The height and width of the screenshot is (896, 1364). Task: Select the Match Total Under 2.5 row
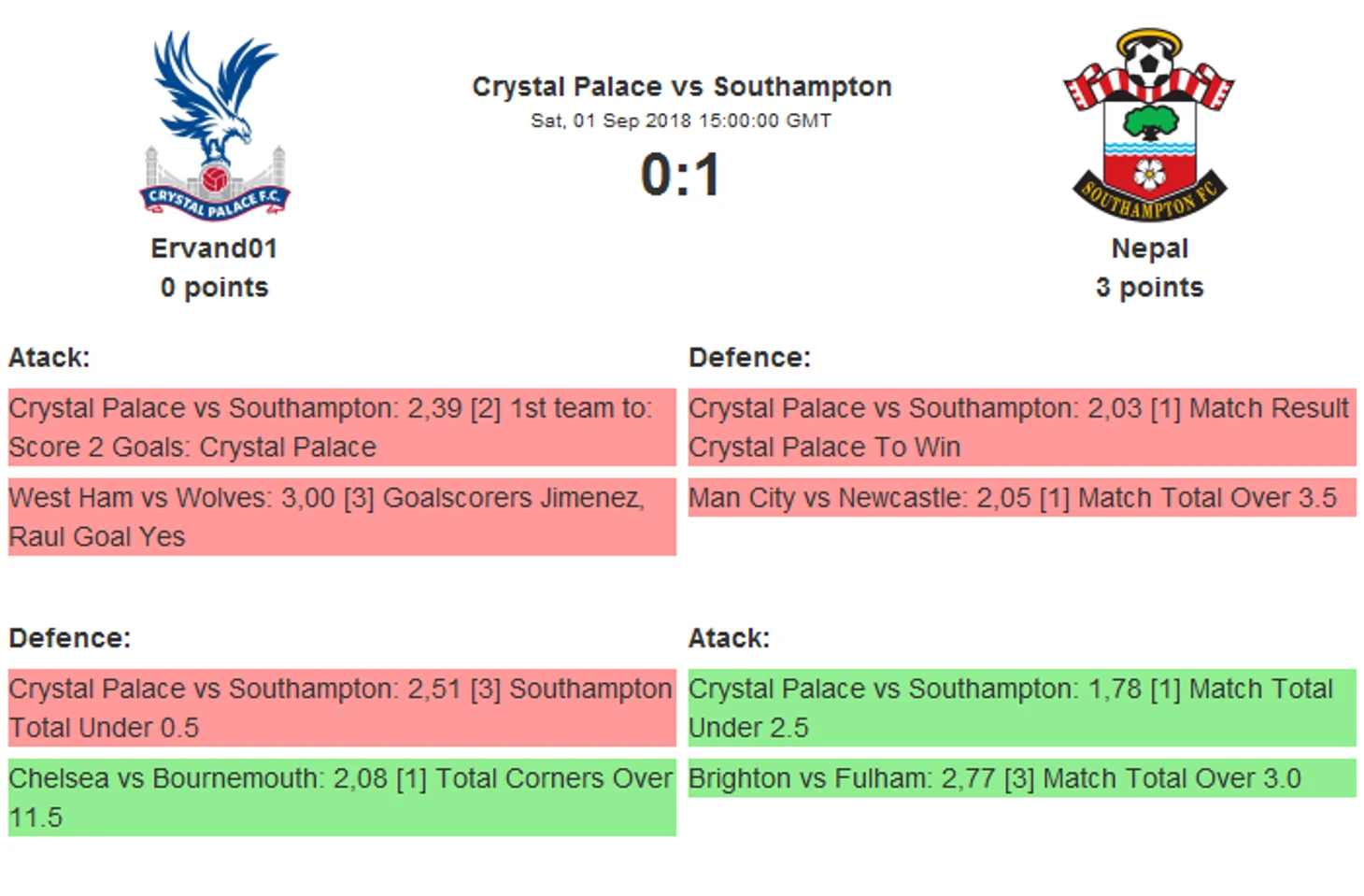click(x=1022, y=707)
